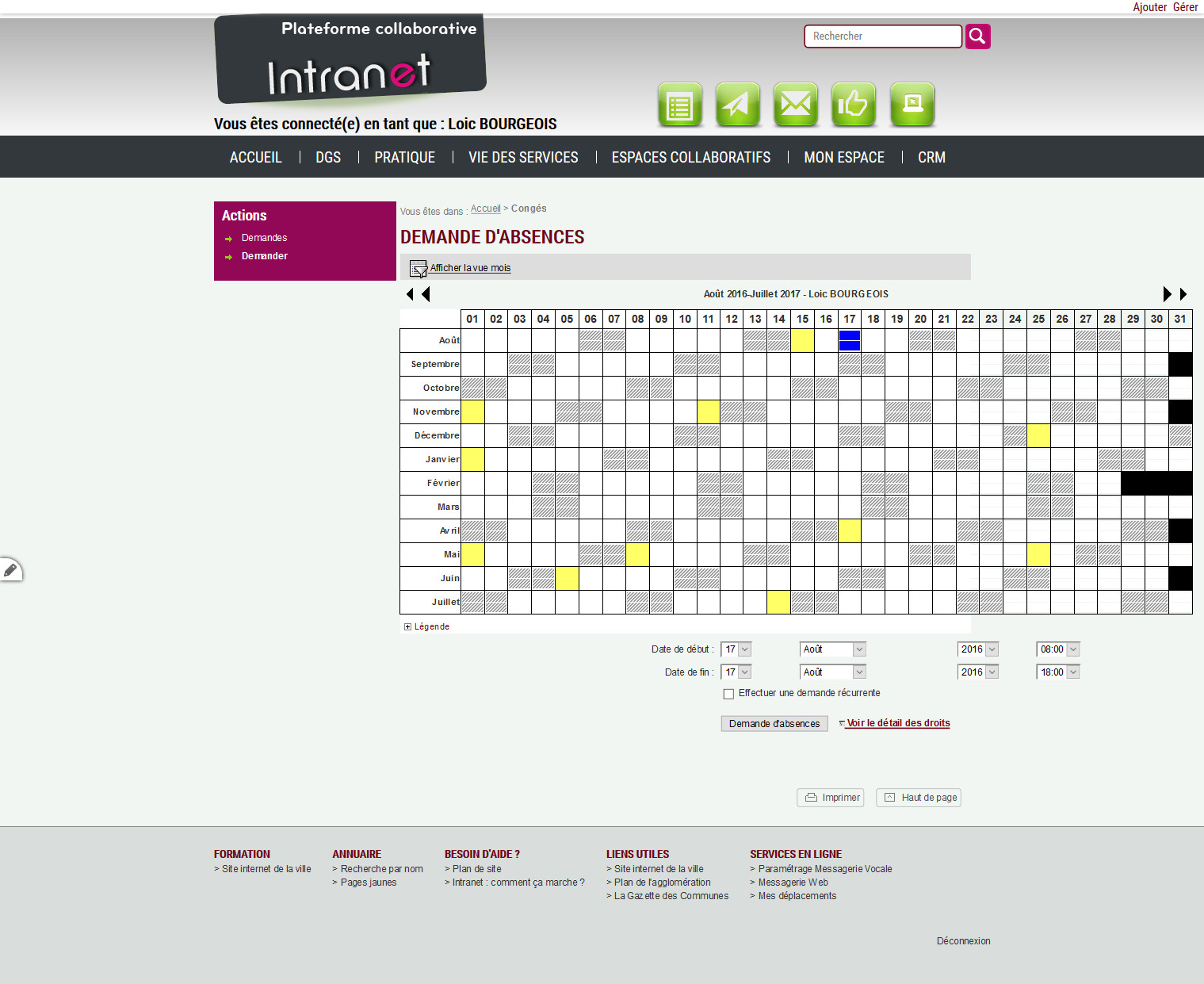1204x984 pixels.
Task: Expand the Légende section
Action: point(408,627)
